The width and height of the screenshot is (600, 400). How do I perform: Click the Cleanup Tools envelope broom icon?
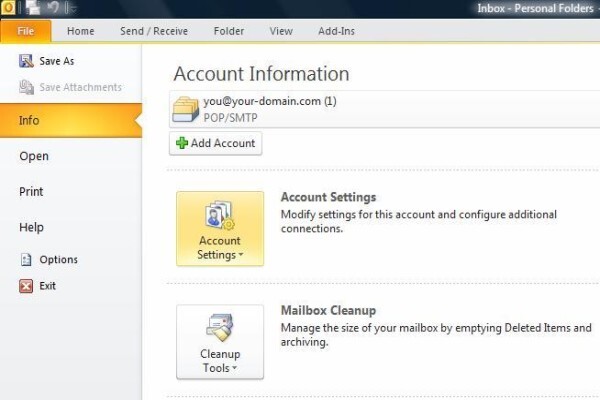coord(220,328)
